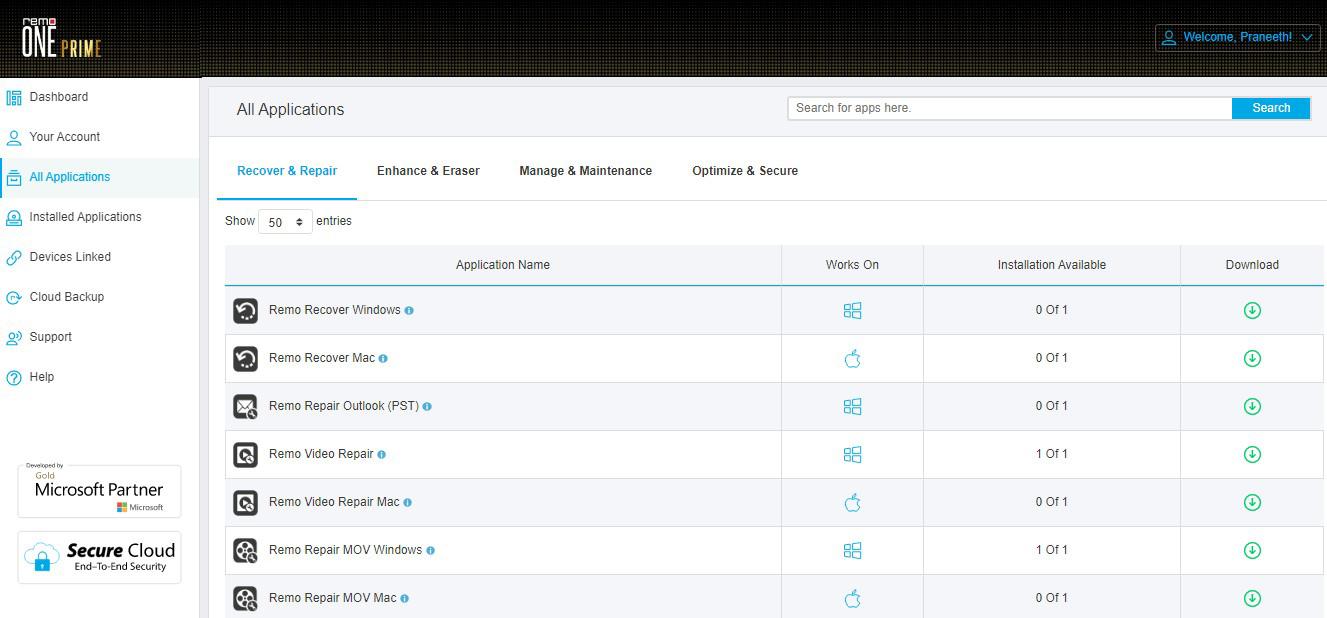1327x618 pixels.
Task: Download Remo Video Repair
Action: click(1252, 454)
